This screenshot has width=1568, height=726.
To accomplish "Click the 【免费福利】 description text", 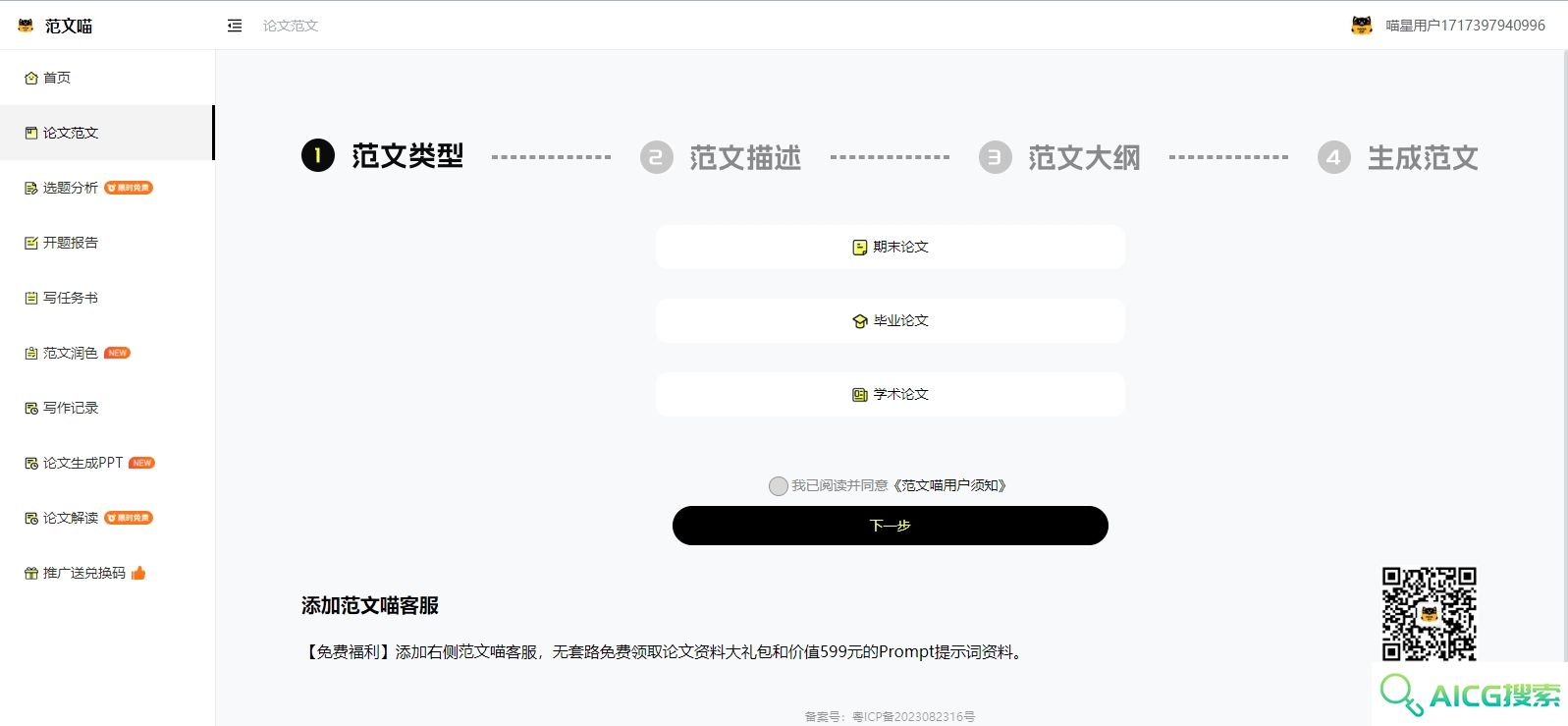I will pyautogui.click(x=665, y=652).
